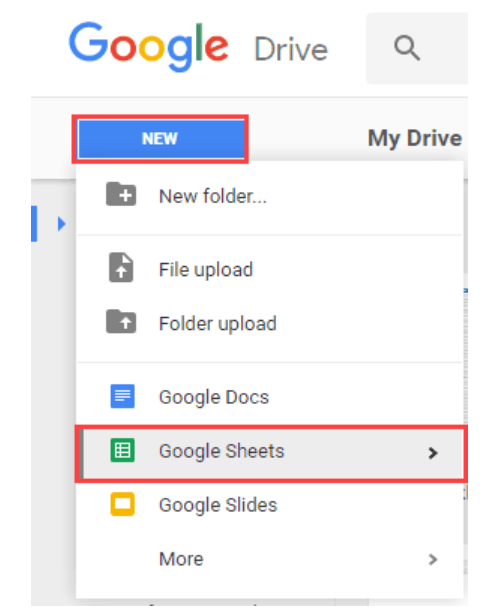
Task: Select Google Slides menu entry
Action: (x=269, y=505)
